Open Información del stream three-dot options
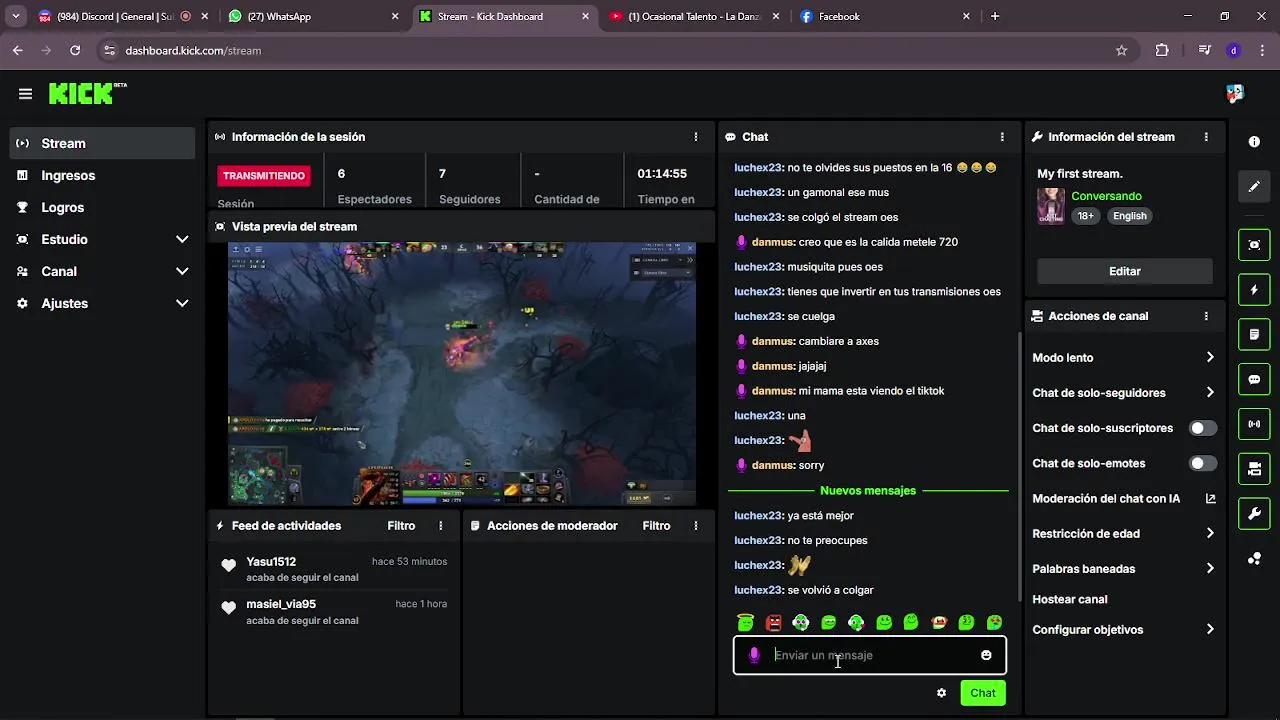 (x=1206, y=137)
